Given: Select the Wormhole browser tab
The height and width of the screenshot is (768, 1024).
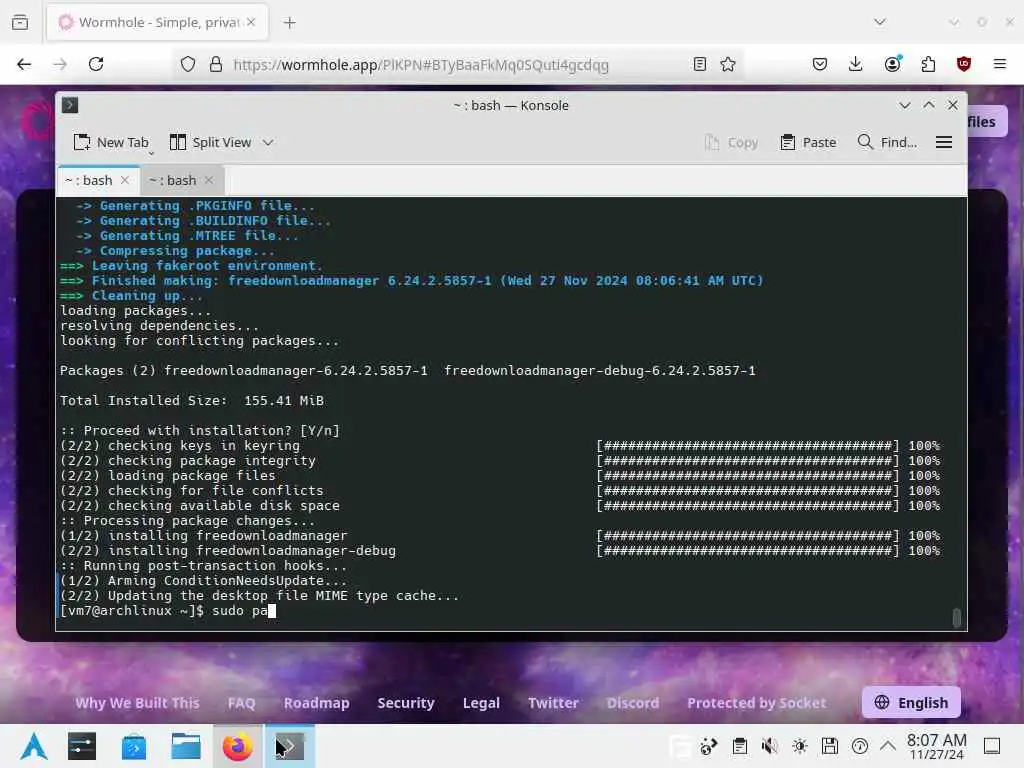Looking at the screenshot, I should coord(157,23).
